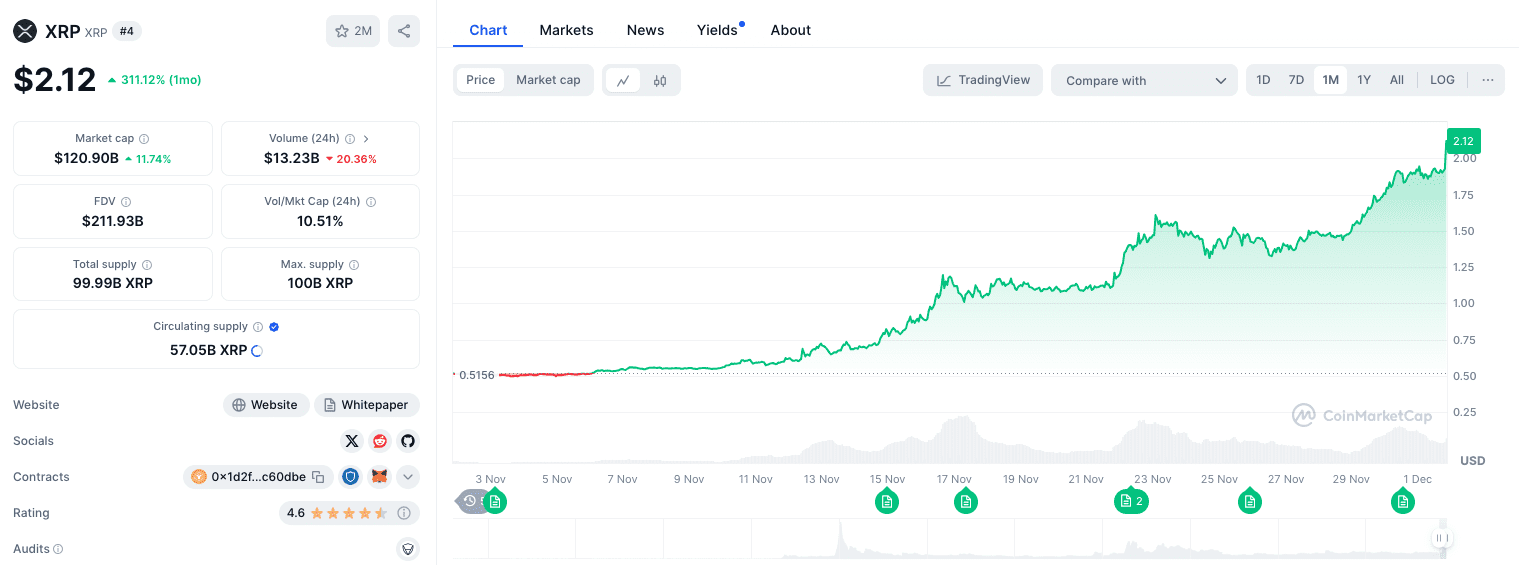Select the Price chart toggle

pos(480,80)
